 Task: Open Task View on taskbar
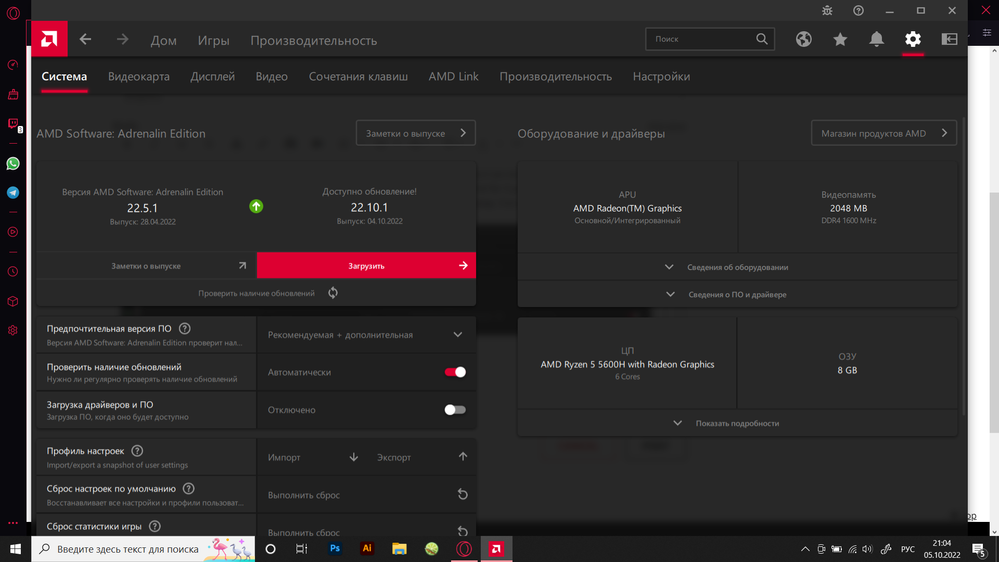(302, 549)
